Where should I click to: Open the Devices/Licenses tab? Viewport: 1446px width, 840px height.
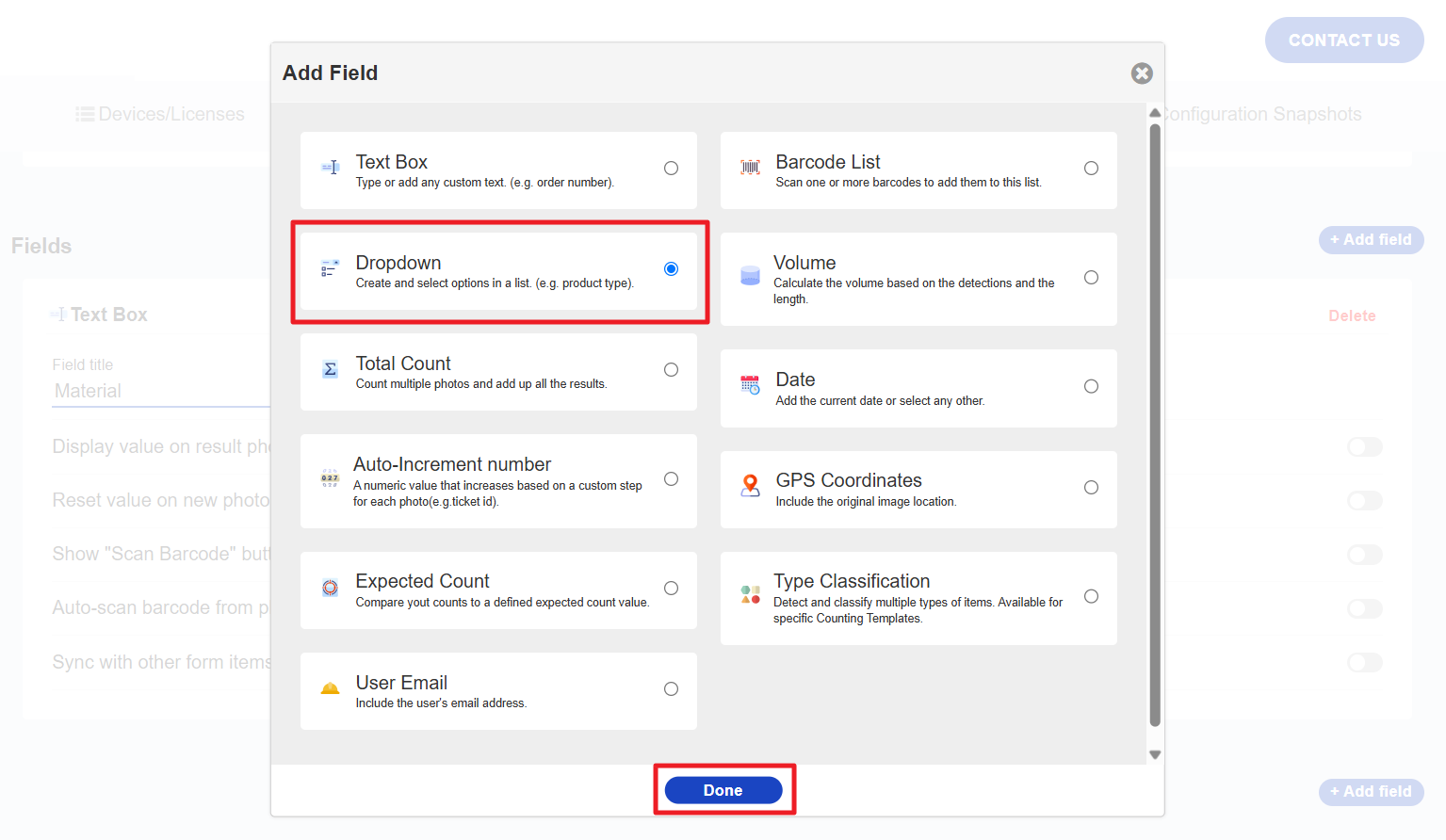[x=160, y=114]
